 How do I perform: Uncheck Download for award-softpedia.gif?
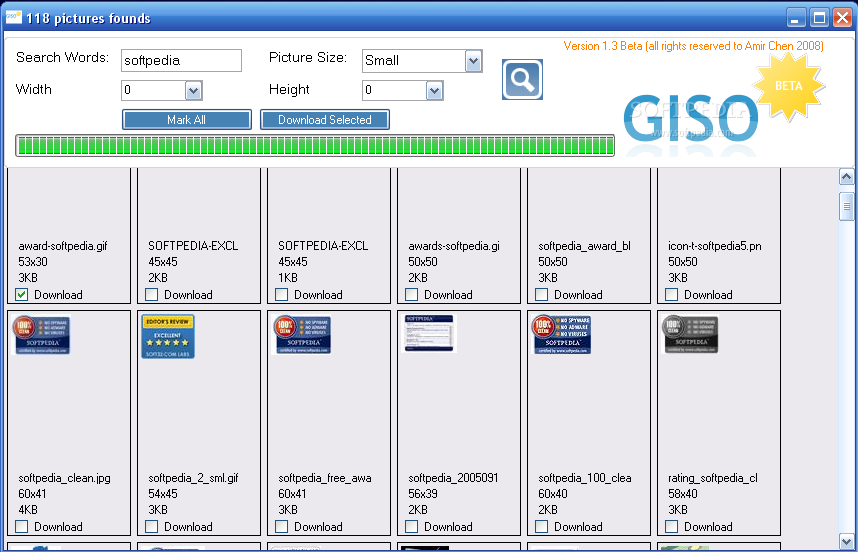coord(21,295)
